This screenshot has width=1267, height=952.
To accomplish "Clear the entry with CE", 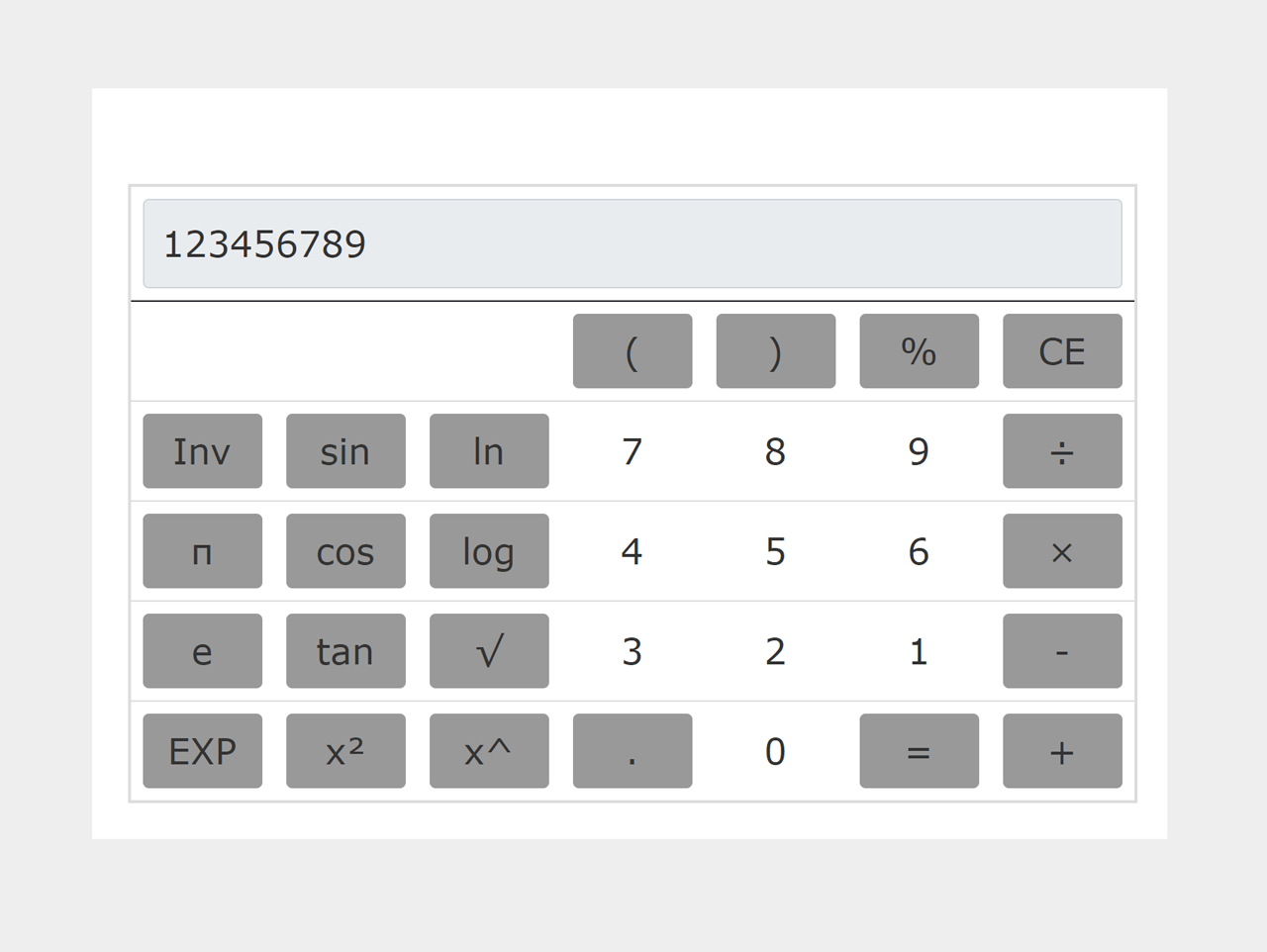I will [x=1061, y=351].
